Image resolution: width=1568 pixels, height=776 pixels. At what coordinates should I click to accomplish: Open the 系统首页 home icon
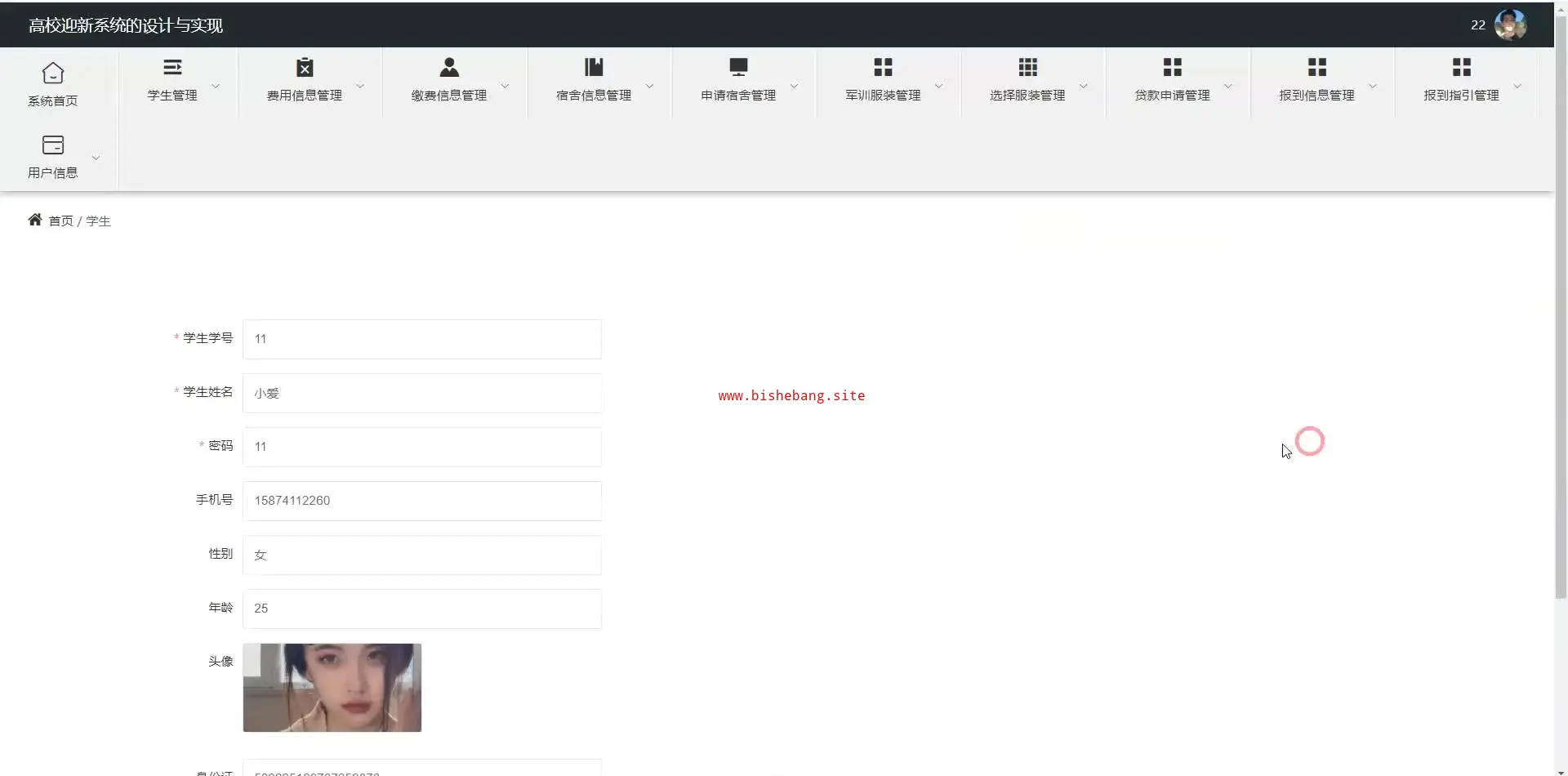53,73
